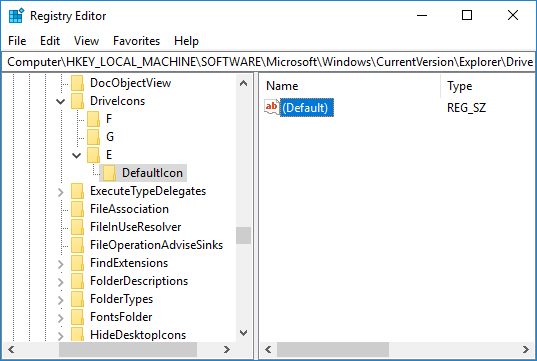Select the FolderDescriptions key label
This screenshot has width=537, height=361.
tap(139, 281)
